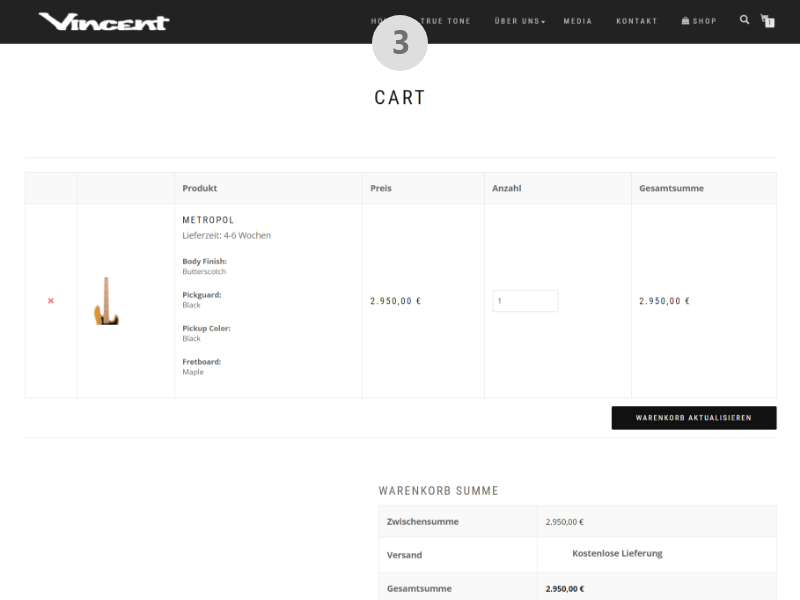The height and width of the screenshot is (600, 800).
Task: Select the 'Butterscotch' body finish value
Action: click(x=204, y=271)
